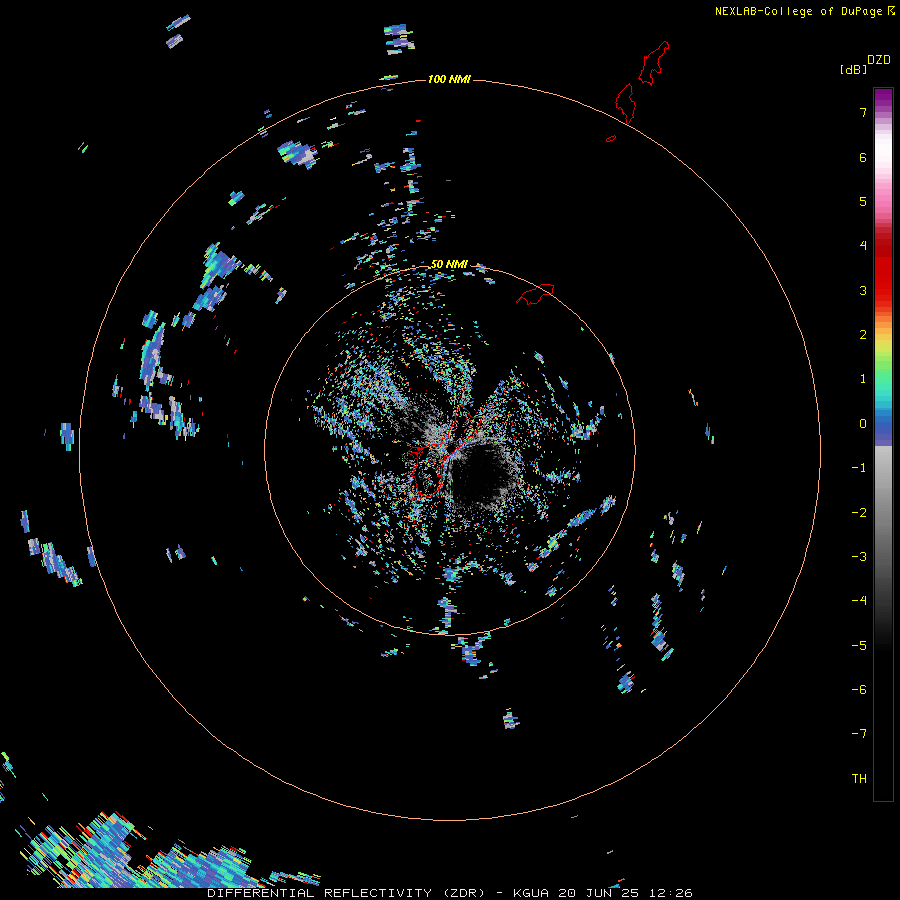Click the -3 tick label on color scale

859,557
